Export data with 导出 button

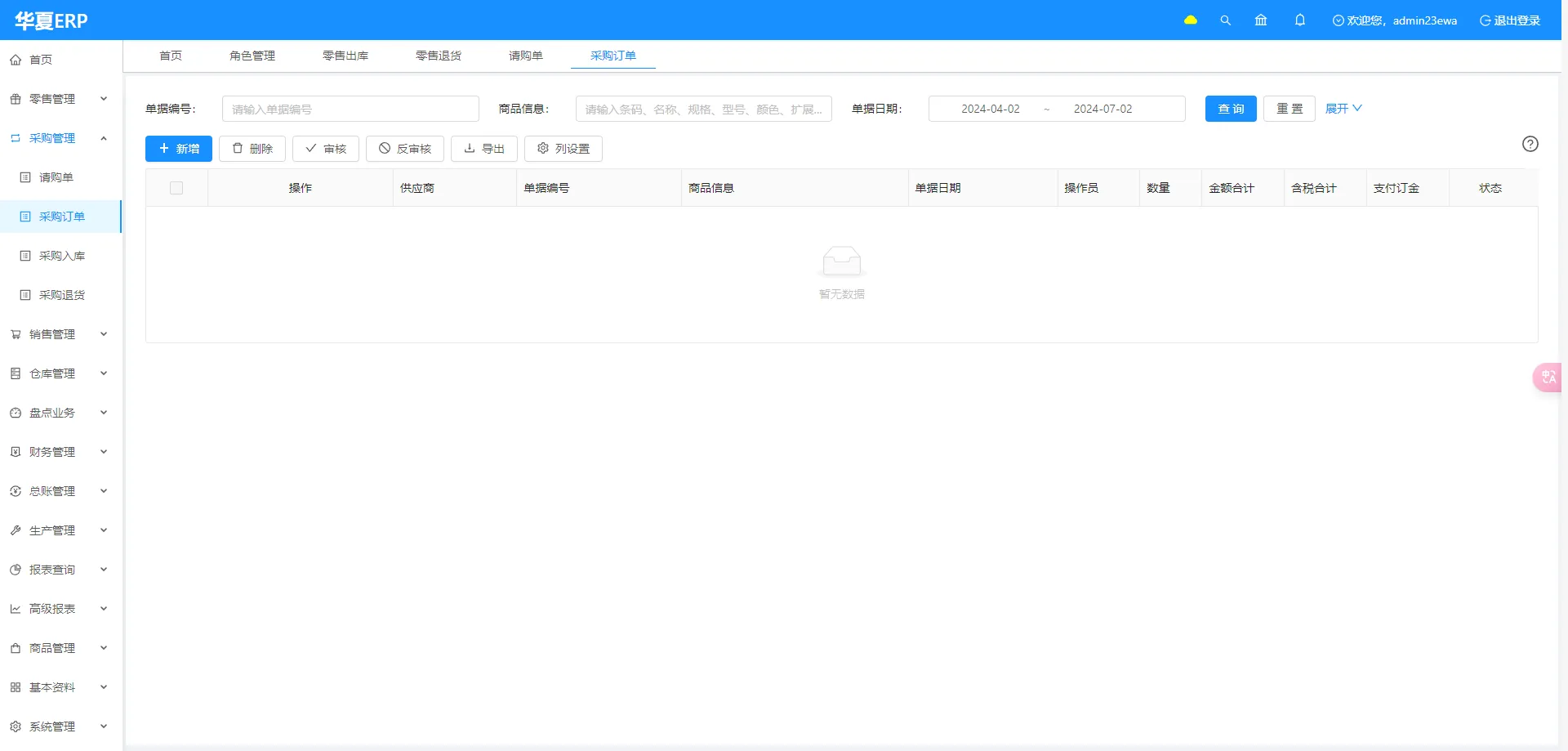(484, 149)
